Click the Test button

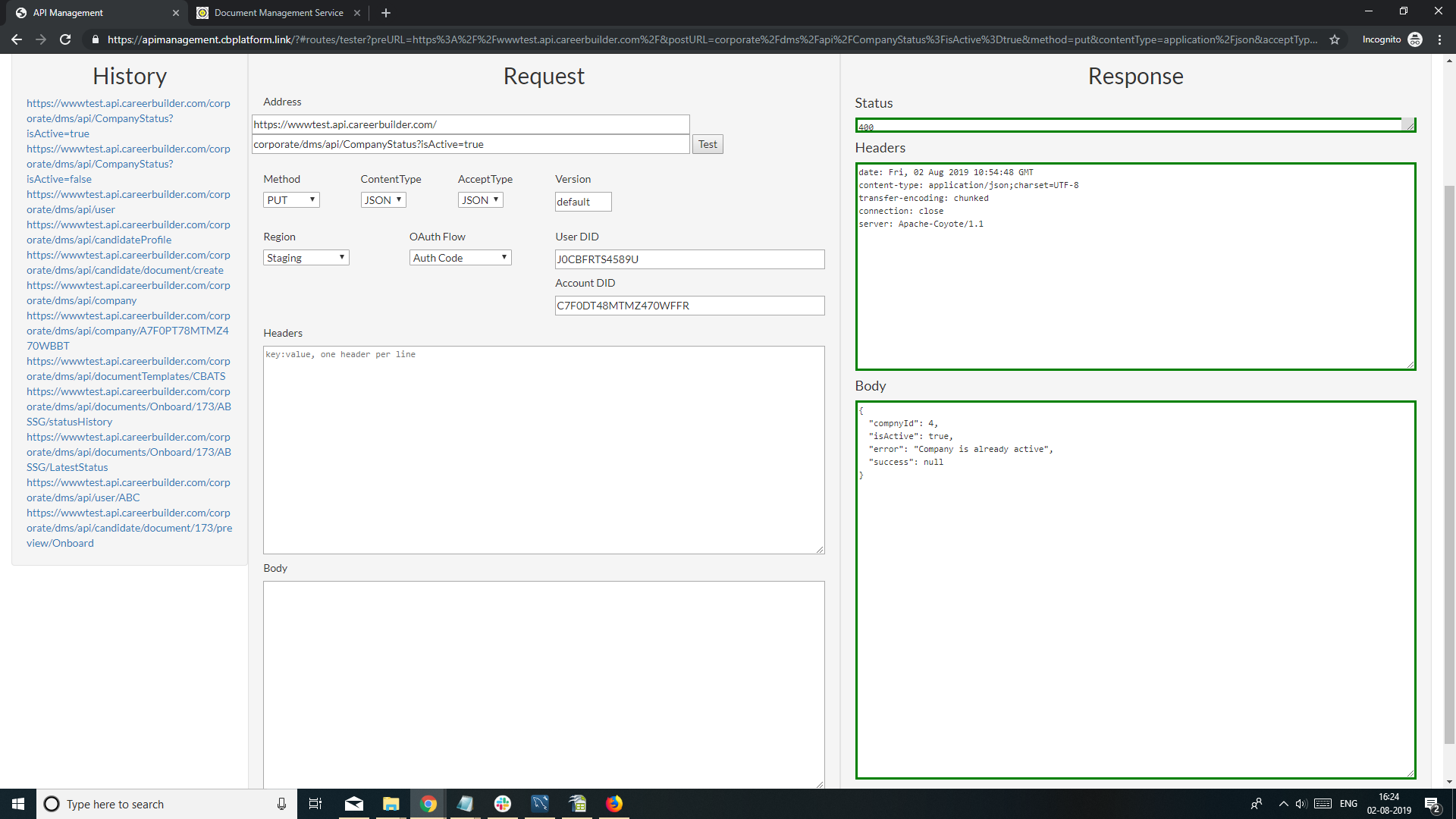point(708,144)
